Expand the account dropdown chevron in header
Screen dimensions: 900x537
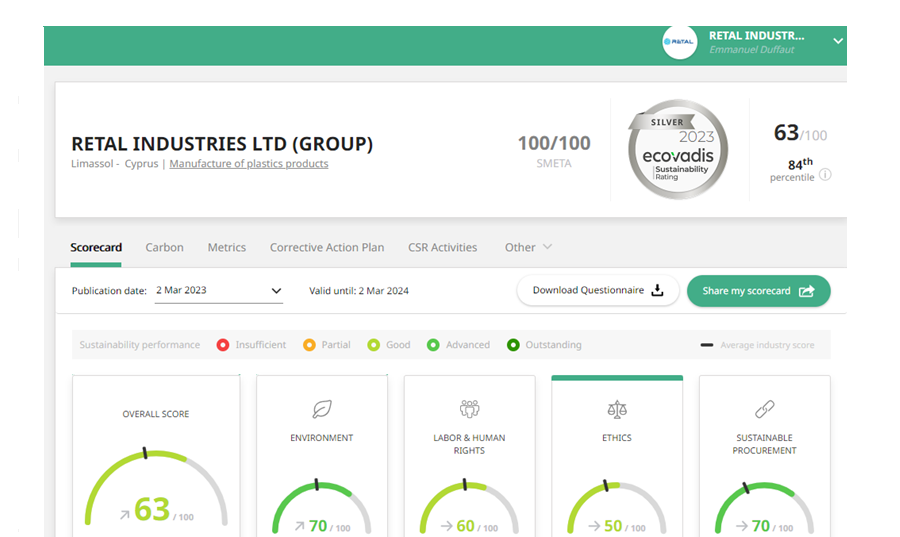pyautogui.click(x=838, y=41)
